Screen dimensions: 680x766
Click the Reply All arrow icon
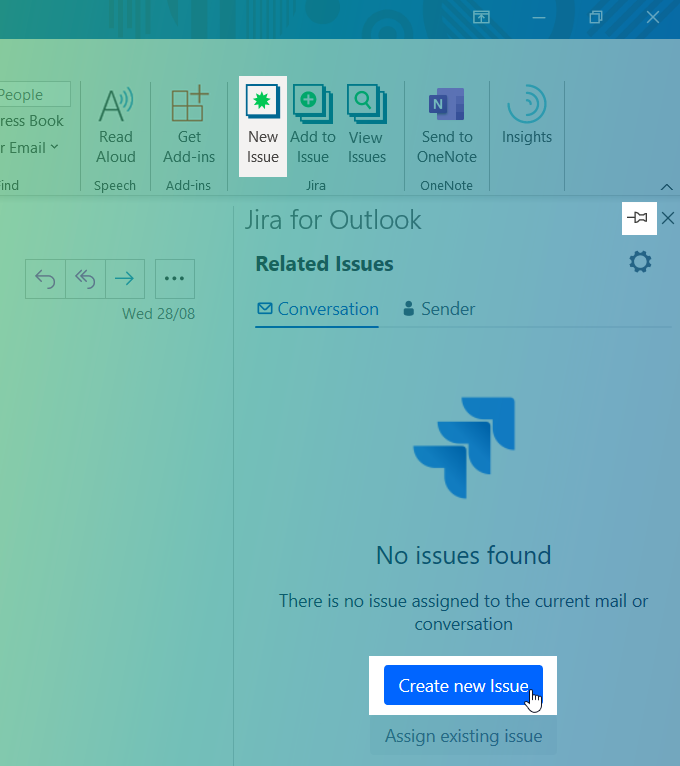(x=85, y=279)
